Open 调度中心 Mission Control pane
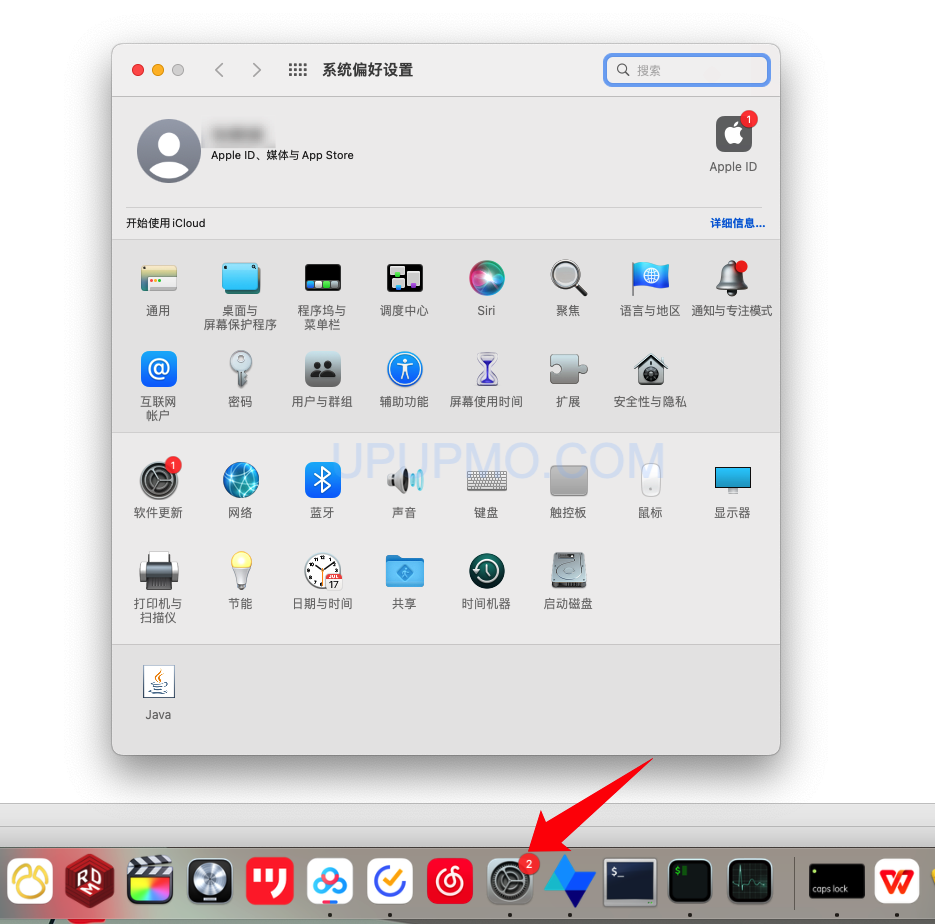The image size is (935, 924). (x=404, y=278)
